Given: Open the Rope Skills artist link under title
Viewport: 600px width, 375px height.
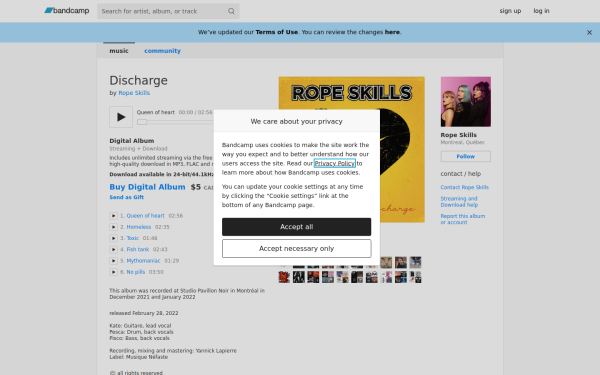Looking at the screenshot, I should click(134, 93).
